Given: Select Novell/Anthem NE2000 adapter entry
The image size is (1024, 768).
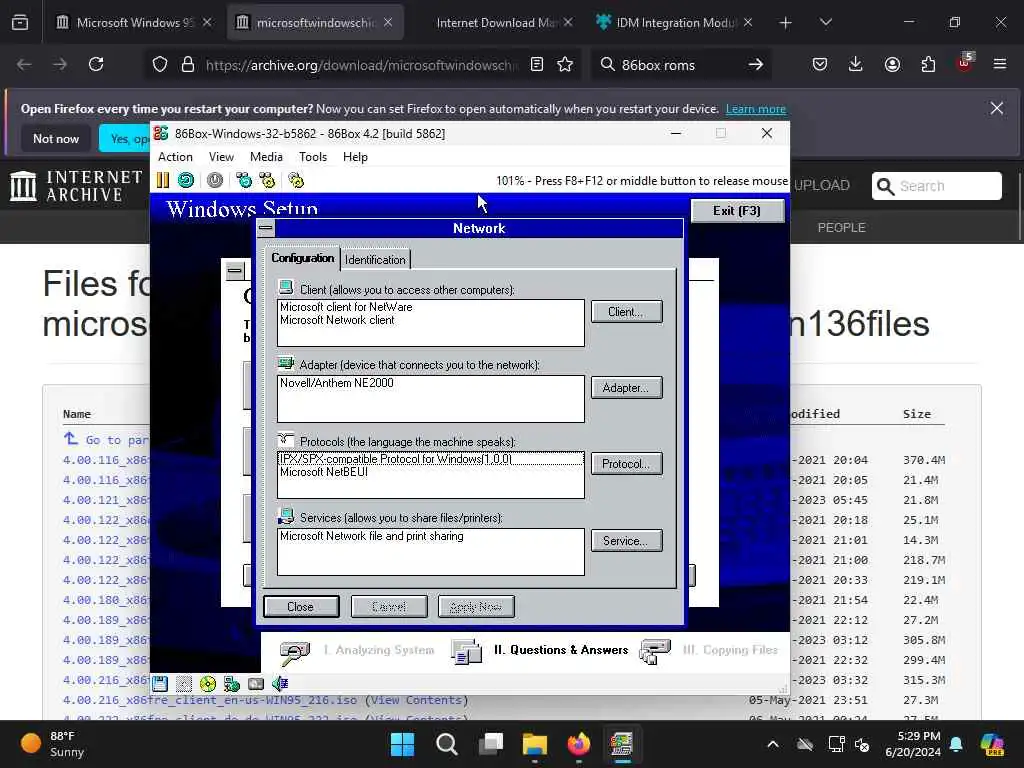Looking at the screenshot, I should pyautogui.click(x=337, y=383).
